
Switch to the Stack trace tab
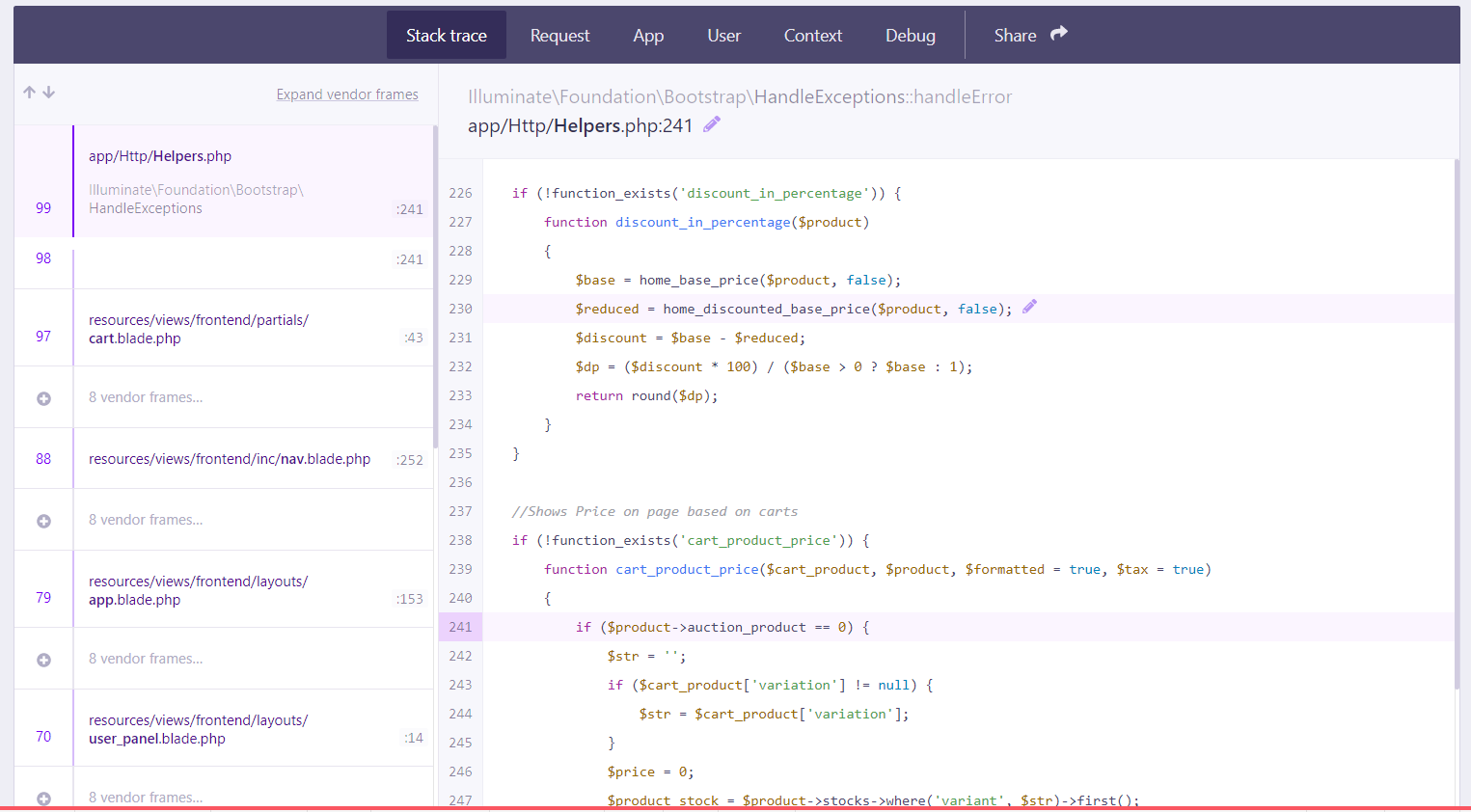tap(447, 35)
